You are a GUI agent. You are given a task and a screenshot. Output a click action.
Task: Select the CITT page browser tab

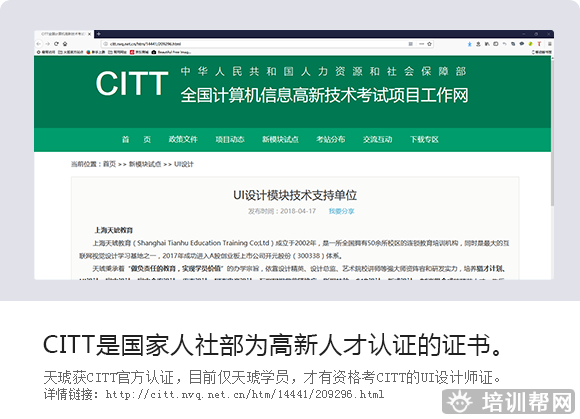(64, 34)
